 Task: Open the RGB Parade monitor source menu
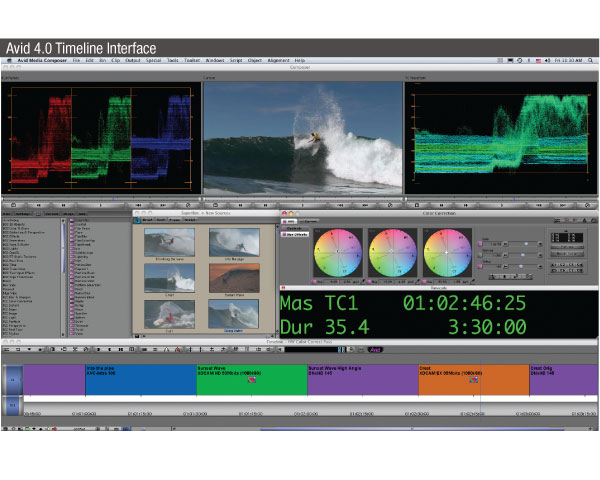(x=11, y=78)
